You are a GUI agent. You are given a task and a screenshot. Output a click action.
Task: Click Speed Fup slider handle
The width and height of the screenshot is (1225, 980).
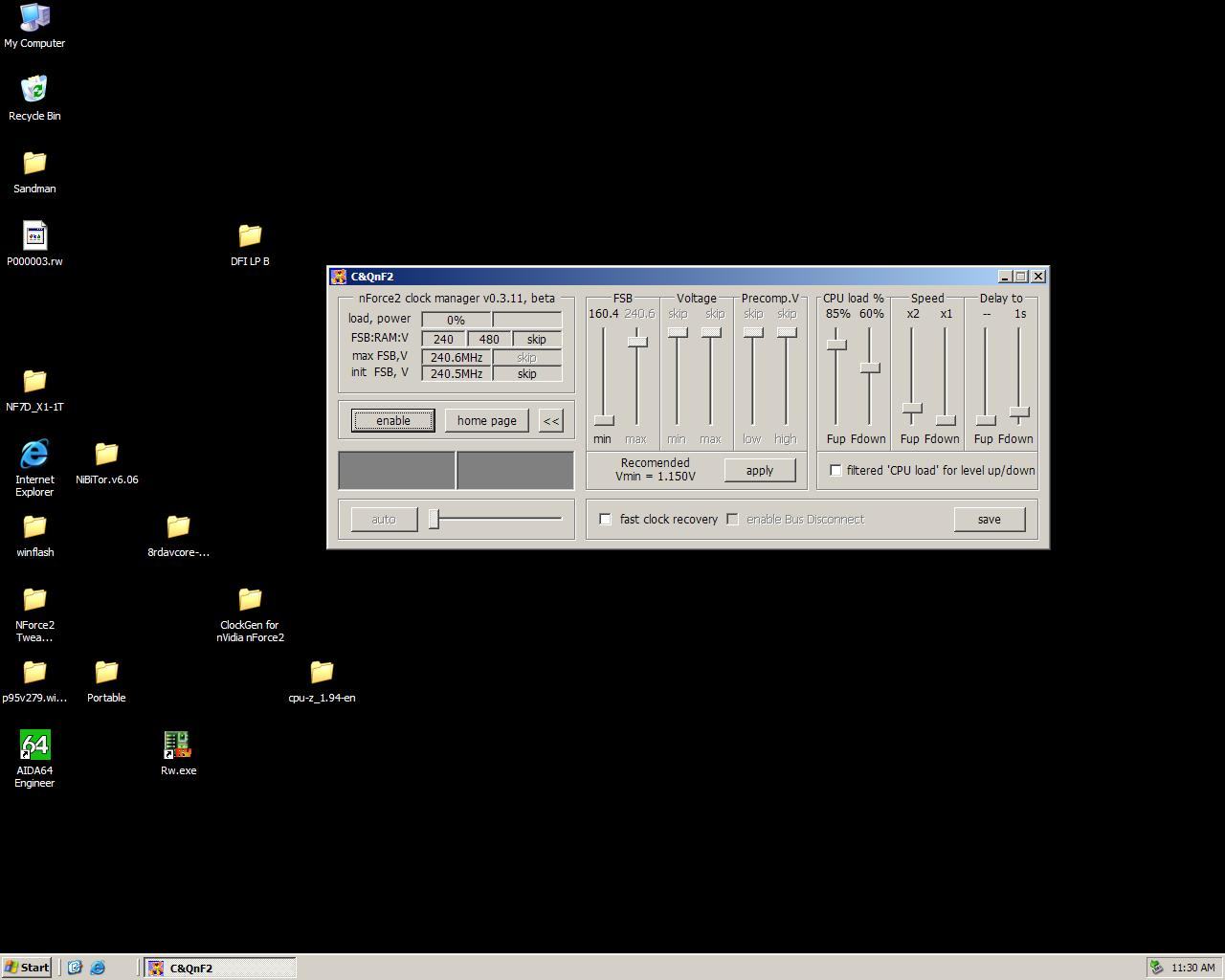point(912,409)
